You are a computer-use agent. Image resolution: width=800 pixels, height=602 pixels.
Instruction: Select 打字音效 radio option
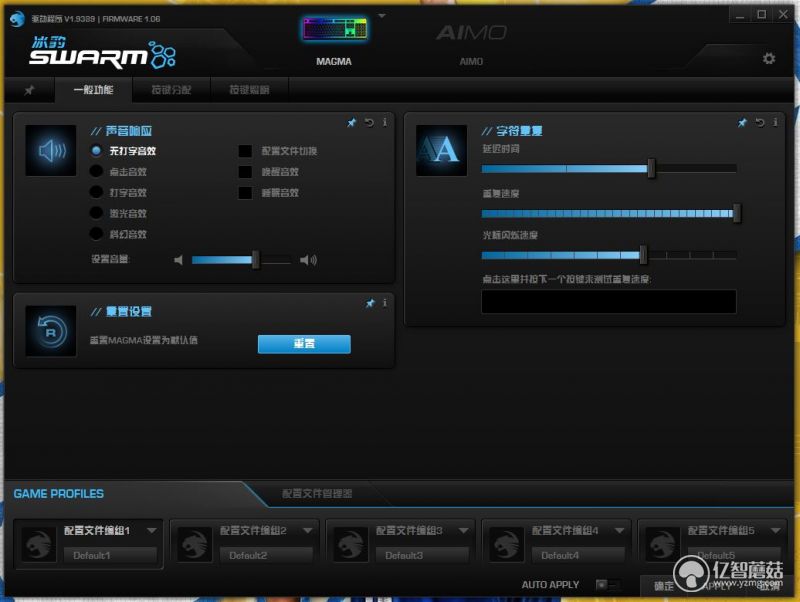coord(96,192)
